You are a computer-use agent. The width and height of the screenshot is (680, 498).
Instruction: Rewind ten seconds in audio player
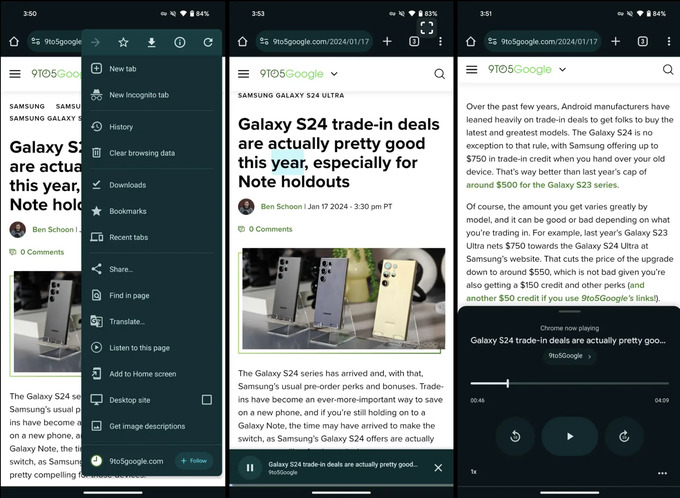[x=515, y=436]
